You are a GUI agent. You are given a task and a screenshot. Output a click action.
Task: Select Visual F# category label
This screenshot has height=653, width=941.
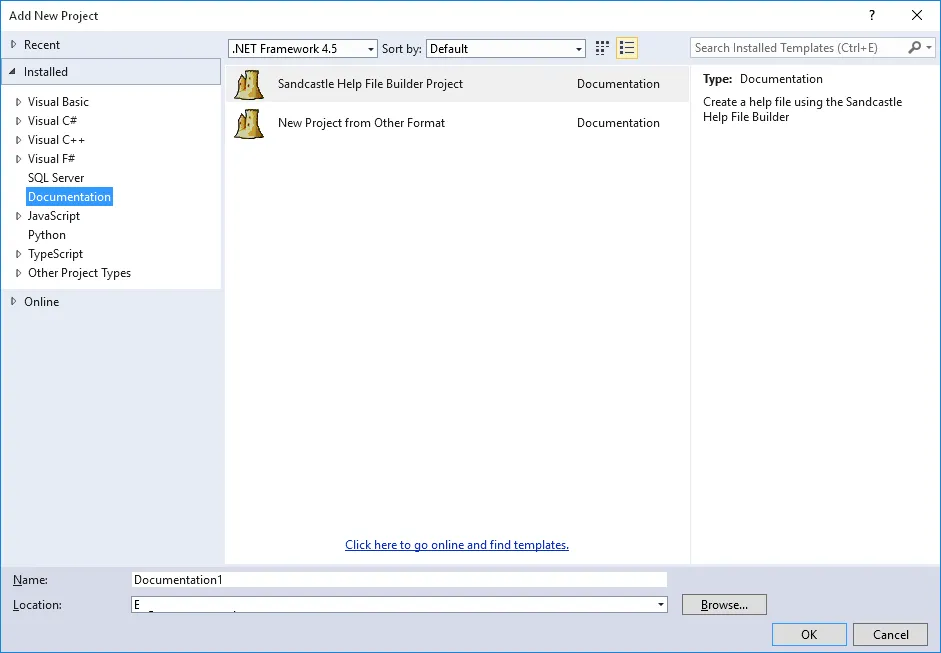(x=52, y=159)
